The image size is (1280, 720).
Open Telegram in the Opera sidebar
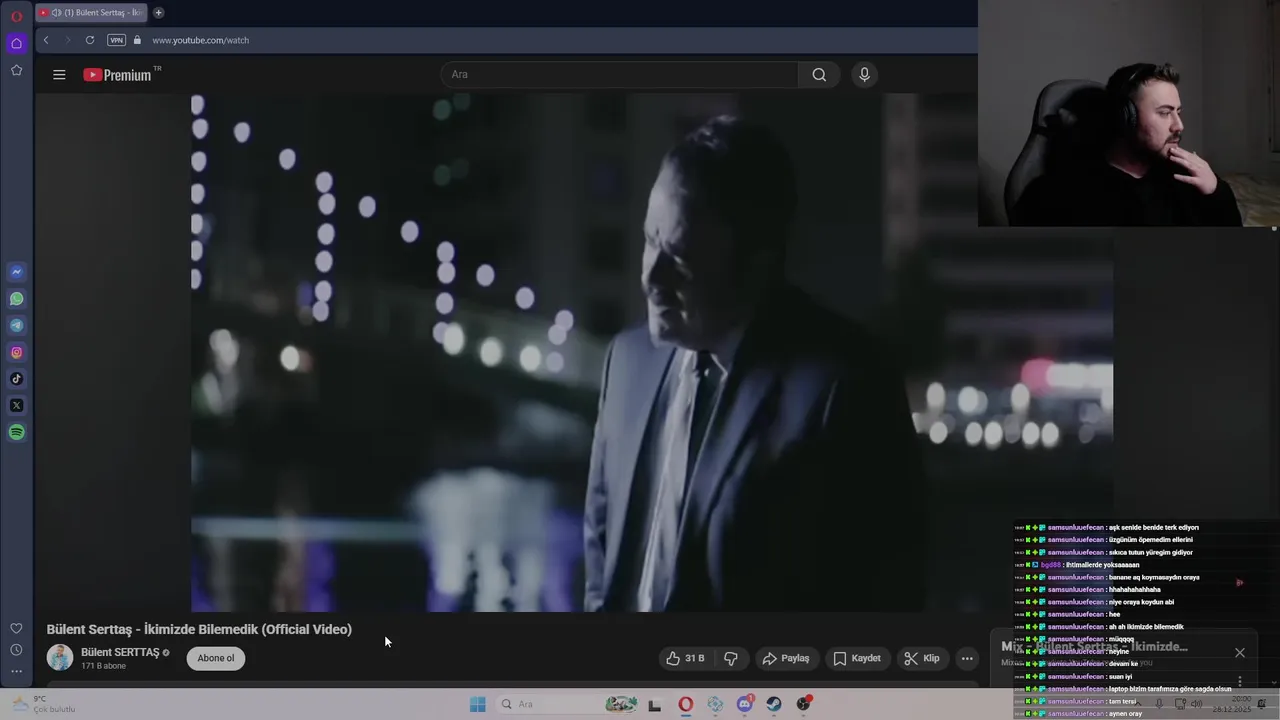tap(16, 325)
